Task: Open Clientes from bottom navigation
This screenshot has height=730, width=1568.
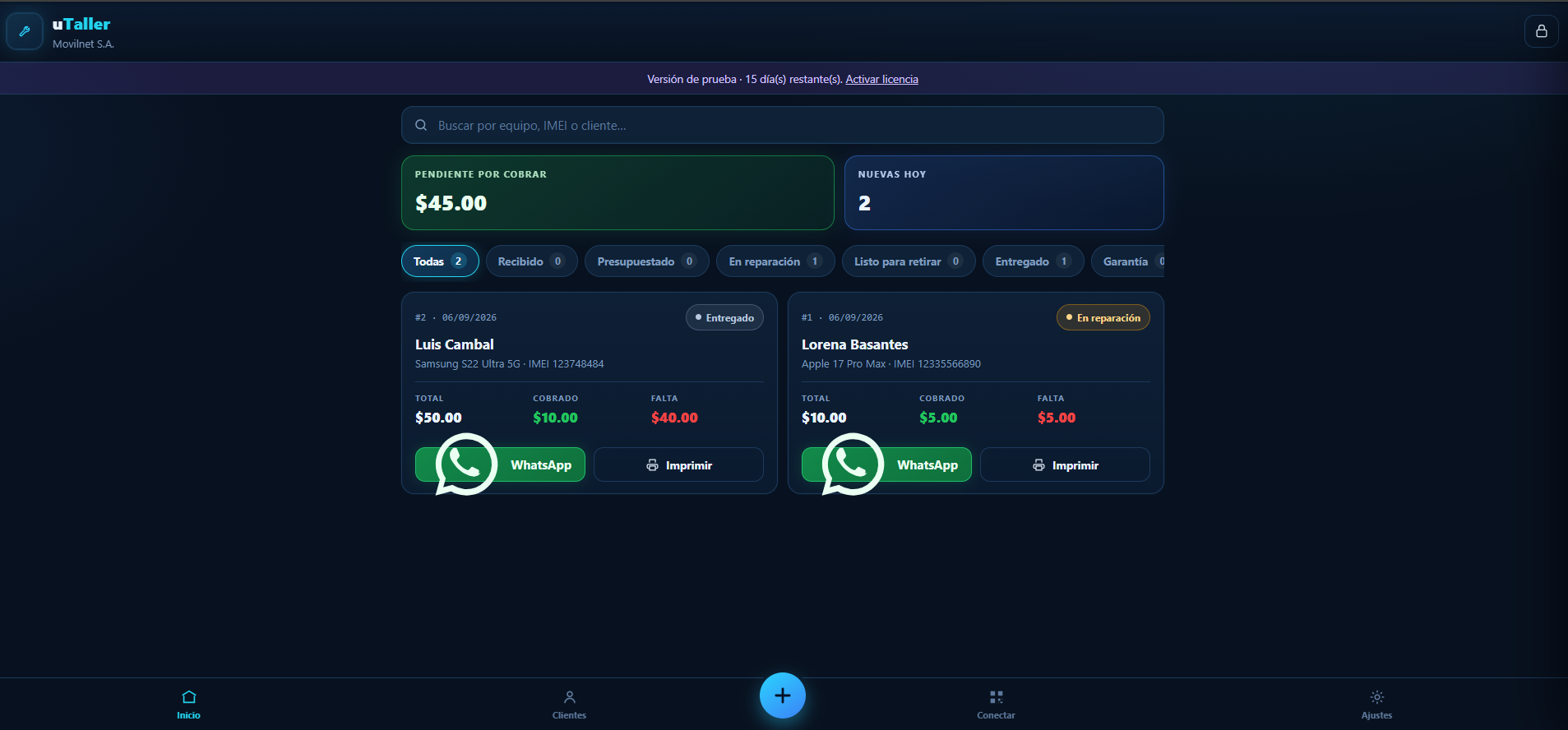Action: pos(569,705)
